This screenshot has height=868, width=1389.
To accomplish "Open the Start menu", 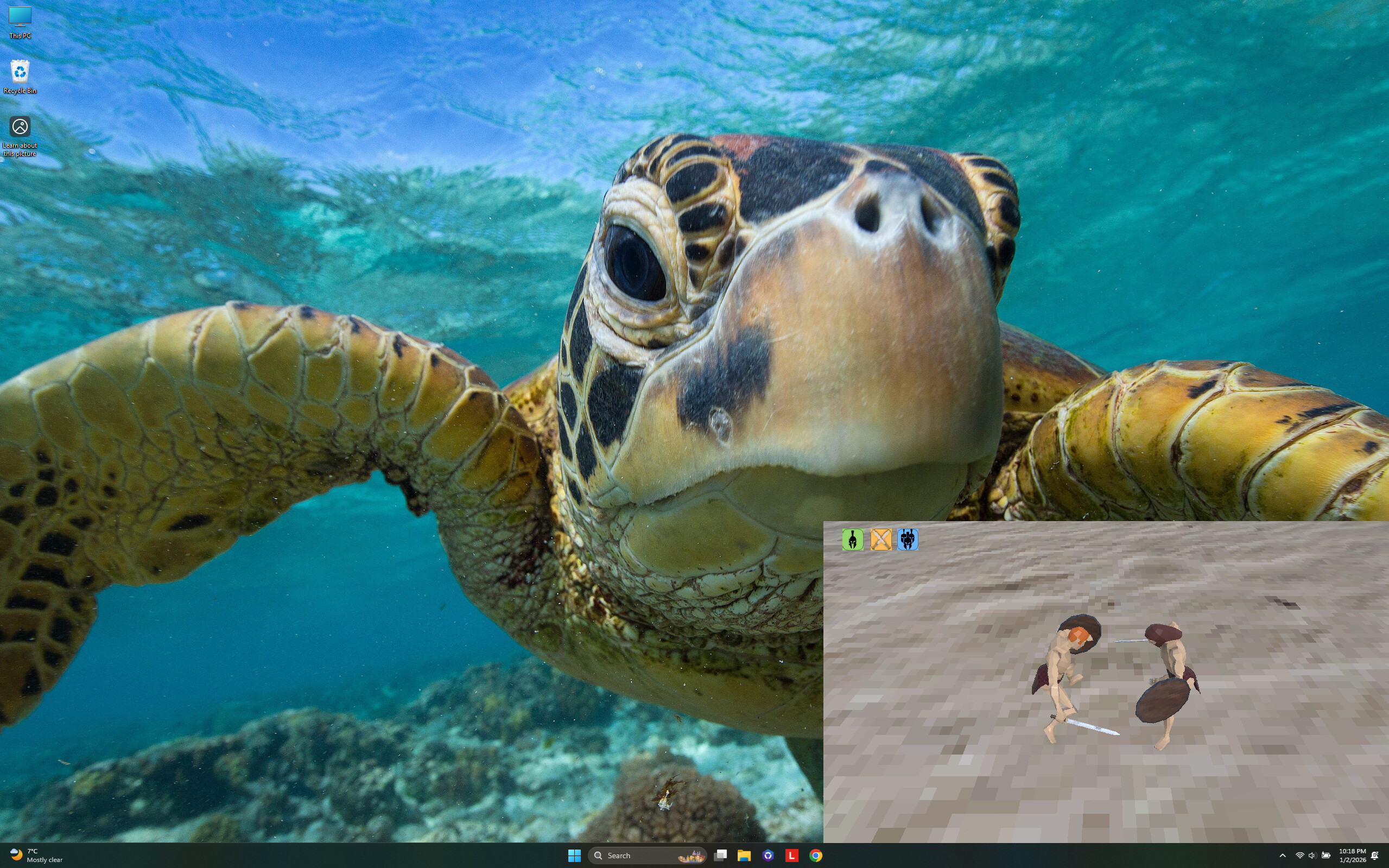I will point(574,856).
